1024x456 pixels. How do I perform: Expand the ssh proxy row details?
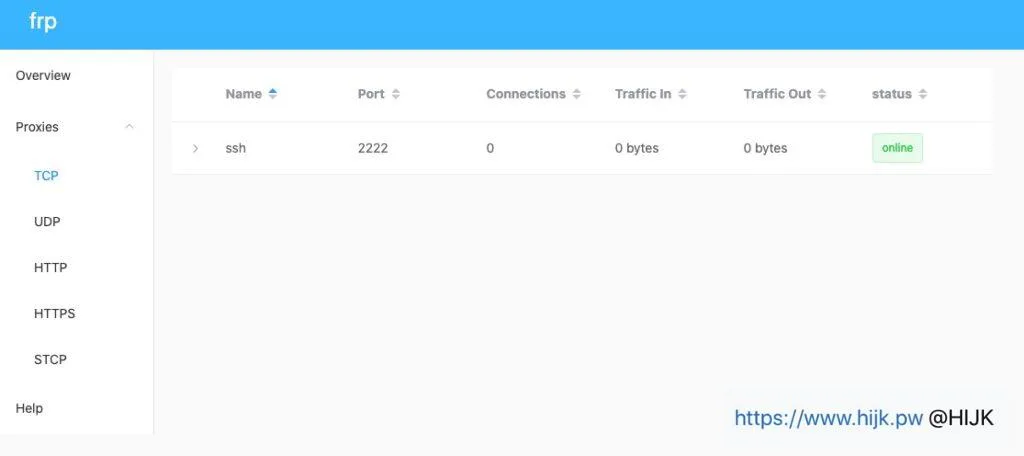195,148
